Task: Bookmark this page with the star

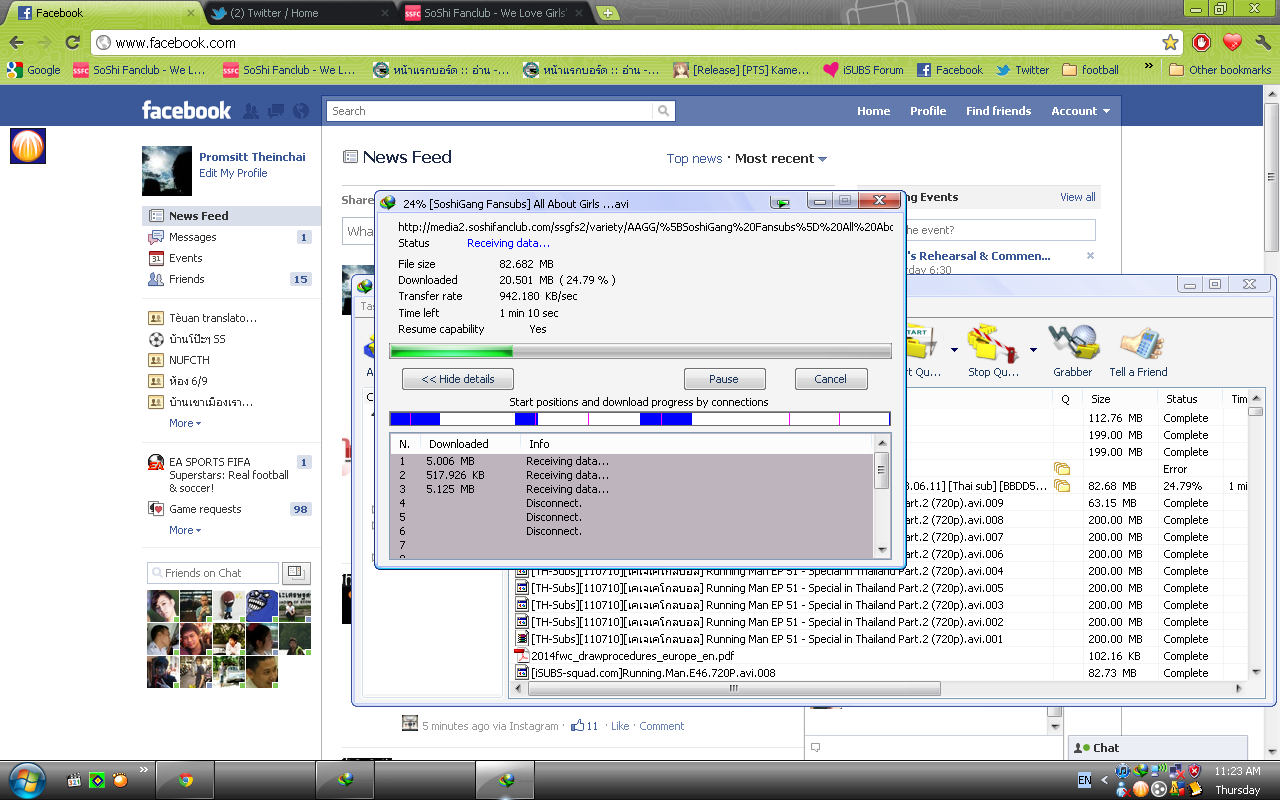Action: point(1170,43)
